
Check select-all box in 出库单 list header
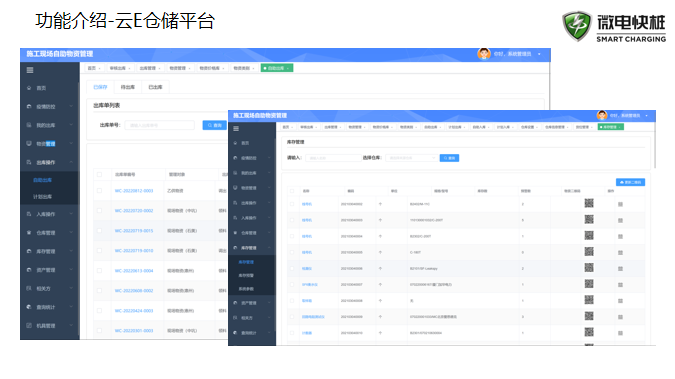(99, 174)
